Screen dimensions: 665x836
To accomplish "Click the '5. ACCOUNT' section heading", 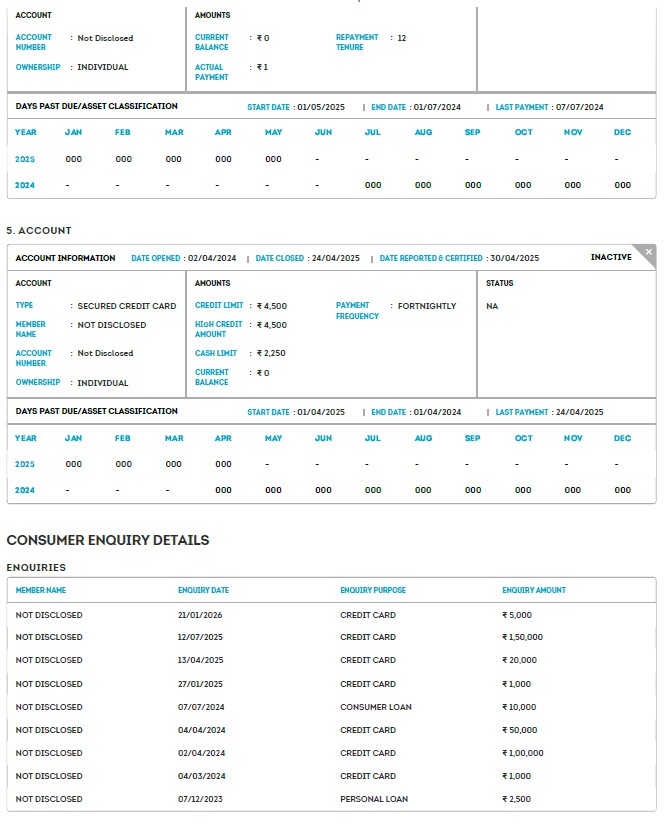I will (39, 231).
